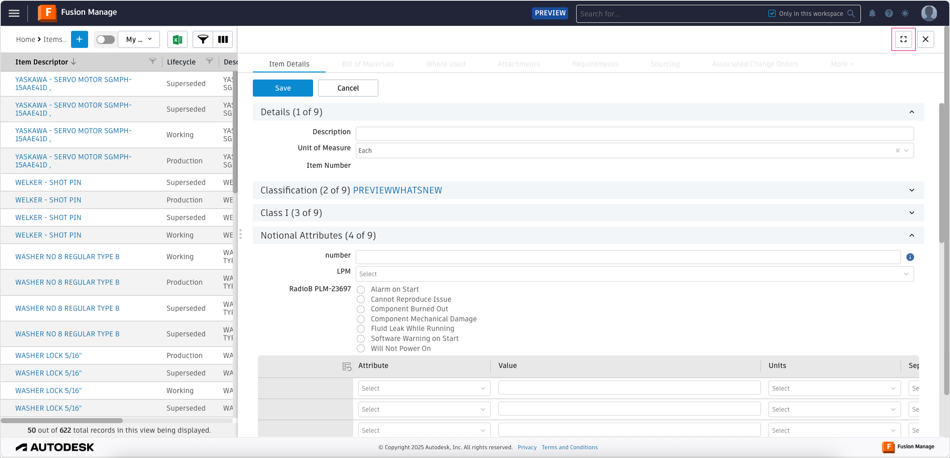Expand item panel to full screen
The image size is (950, 458).
coord(903,39)
